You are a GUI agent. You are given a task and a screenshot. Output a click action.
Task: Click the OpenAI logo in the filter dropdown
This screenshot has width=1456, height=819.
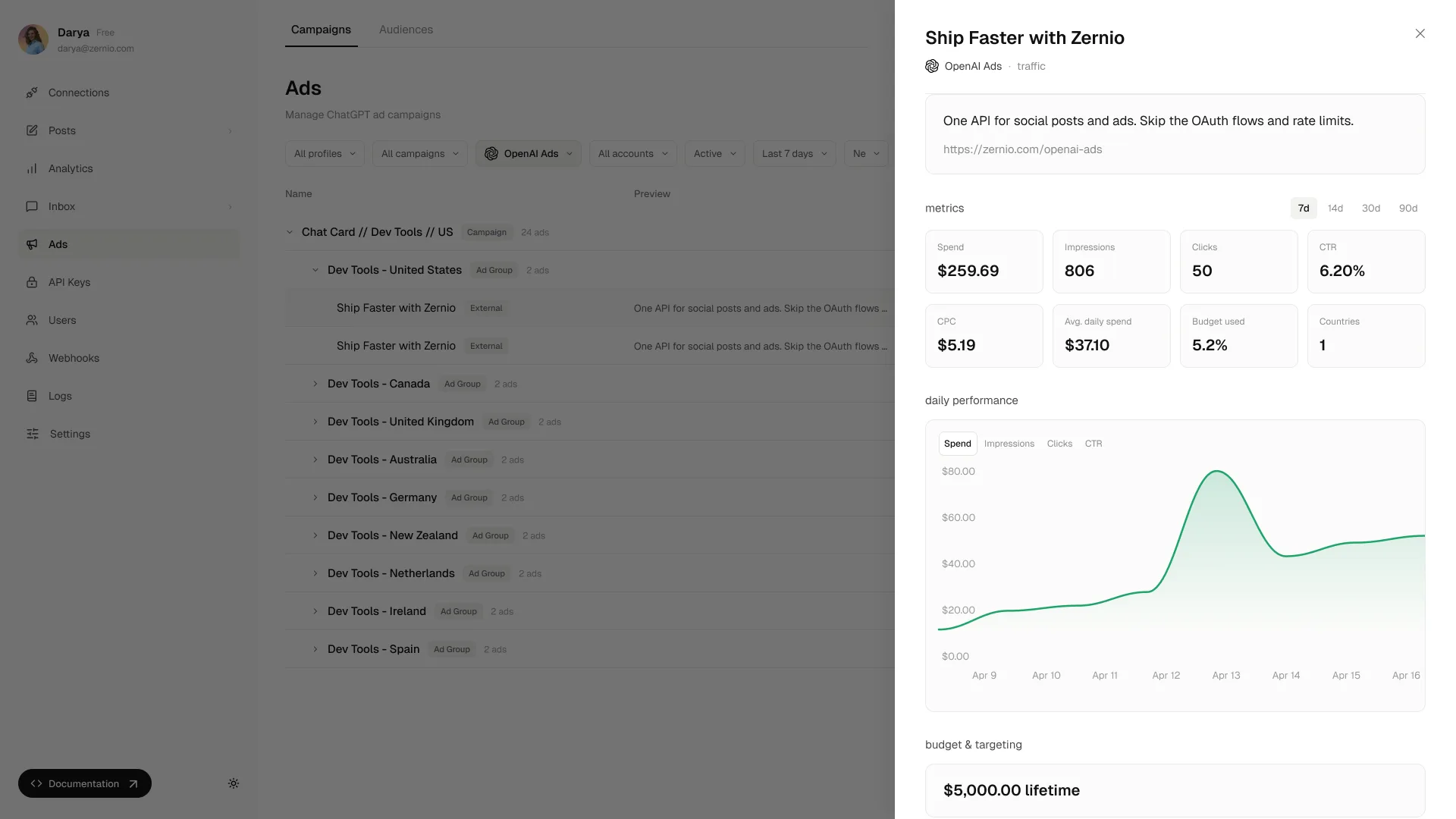tap(491, 153)
